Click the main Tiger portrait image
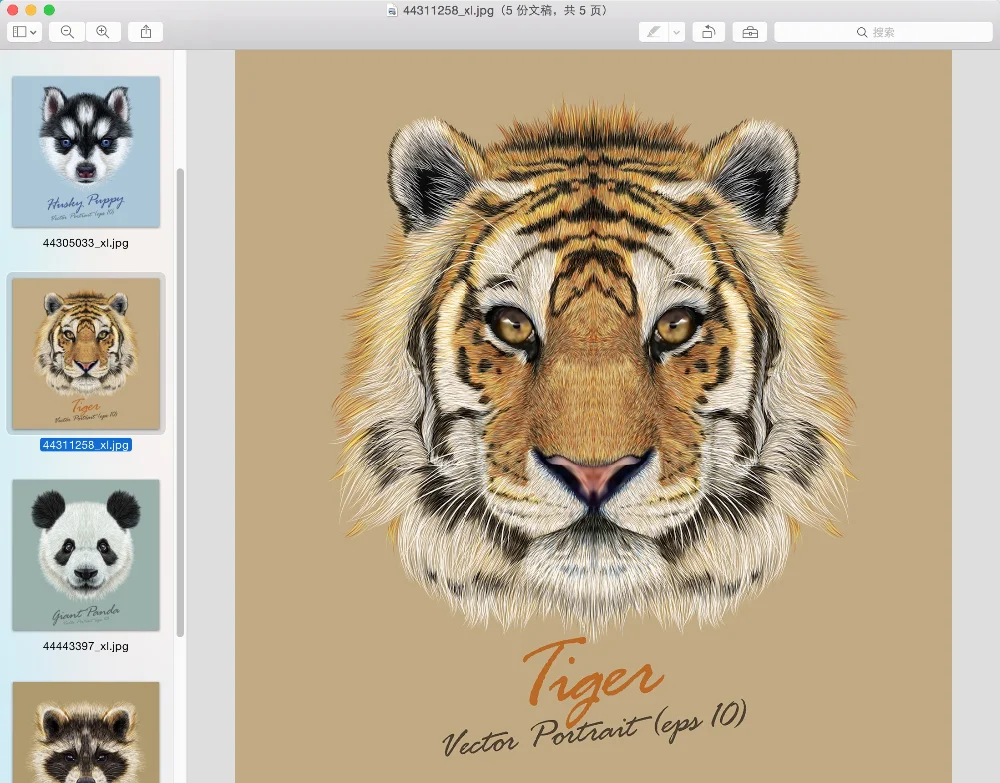 (593, 416)
